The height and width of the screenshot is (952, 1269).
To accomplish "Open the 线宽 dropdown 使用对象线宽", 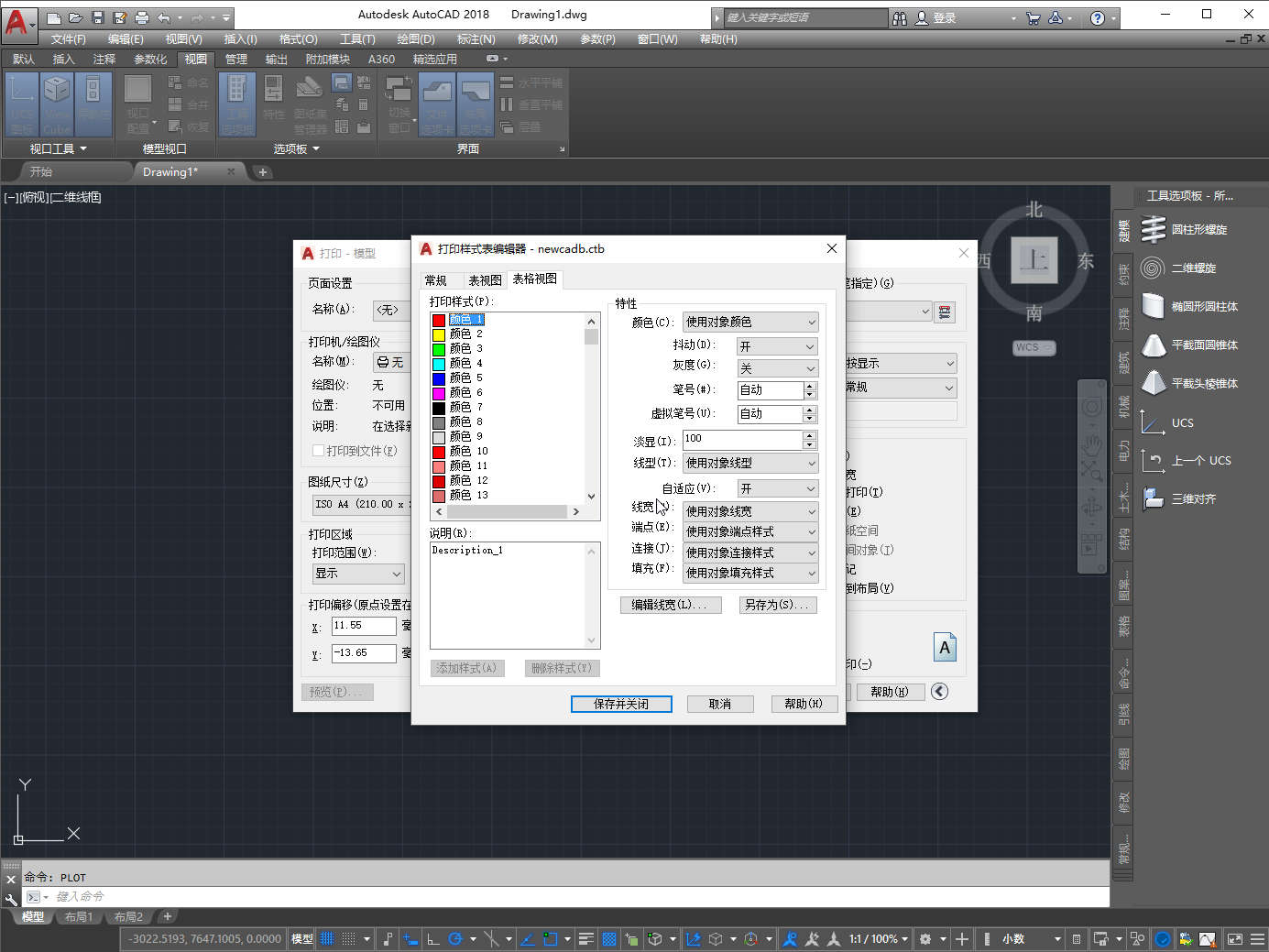I will point(750,511).
